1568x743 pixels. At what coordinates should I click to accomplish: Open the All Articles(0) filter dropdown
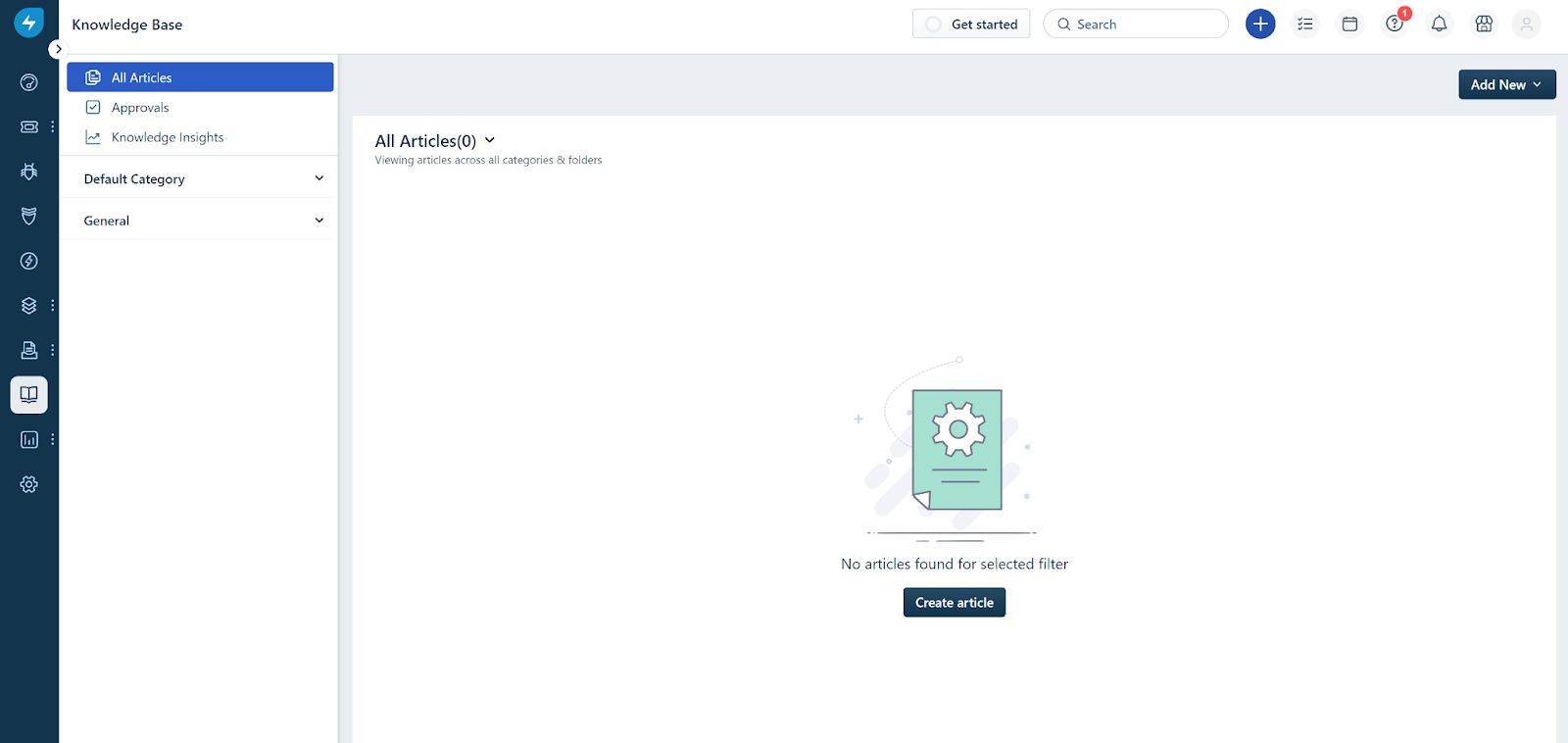pyautogui.click(x=490, y=141)
